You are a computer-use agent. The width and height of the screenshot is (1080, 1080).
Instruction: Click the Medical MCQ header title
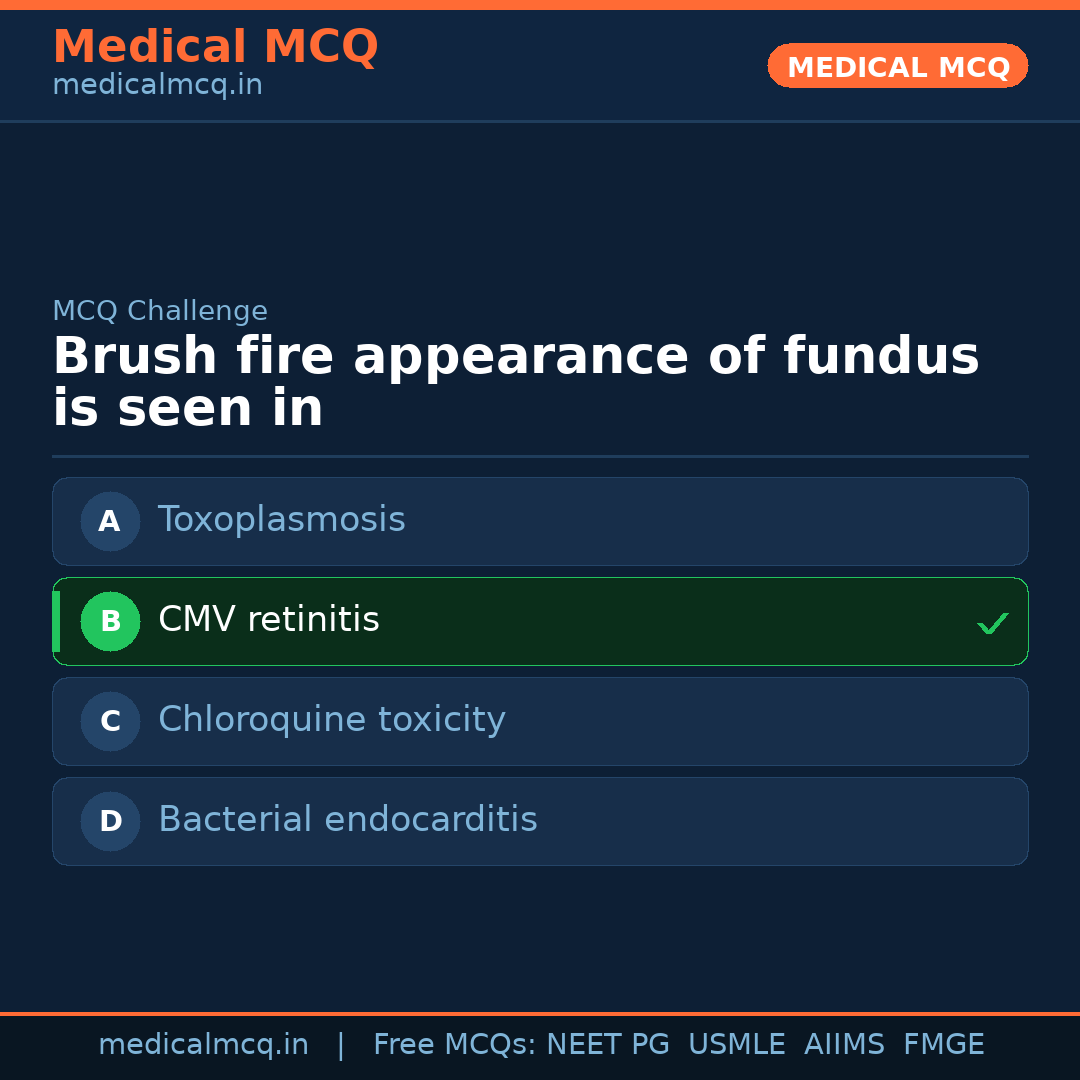pyautogui.click(x=215, y=47)
